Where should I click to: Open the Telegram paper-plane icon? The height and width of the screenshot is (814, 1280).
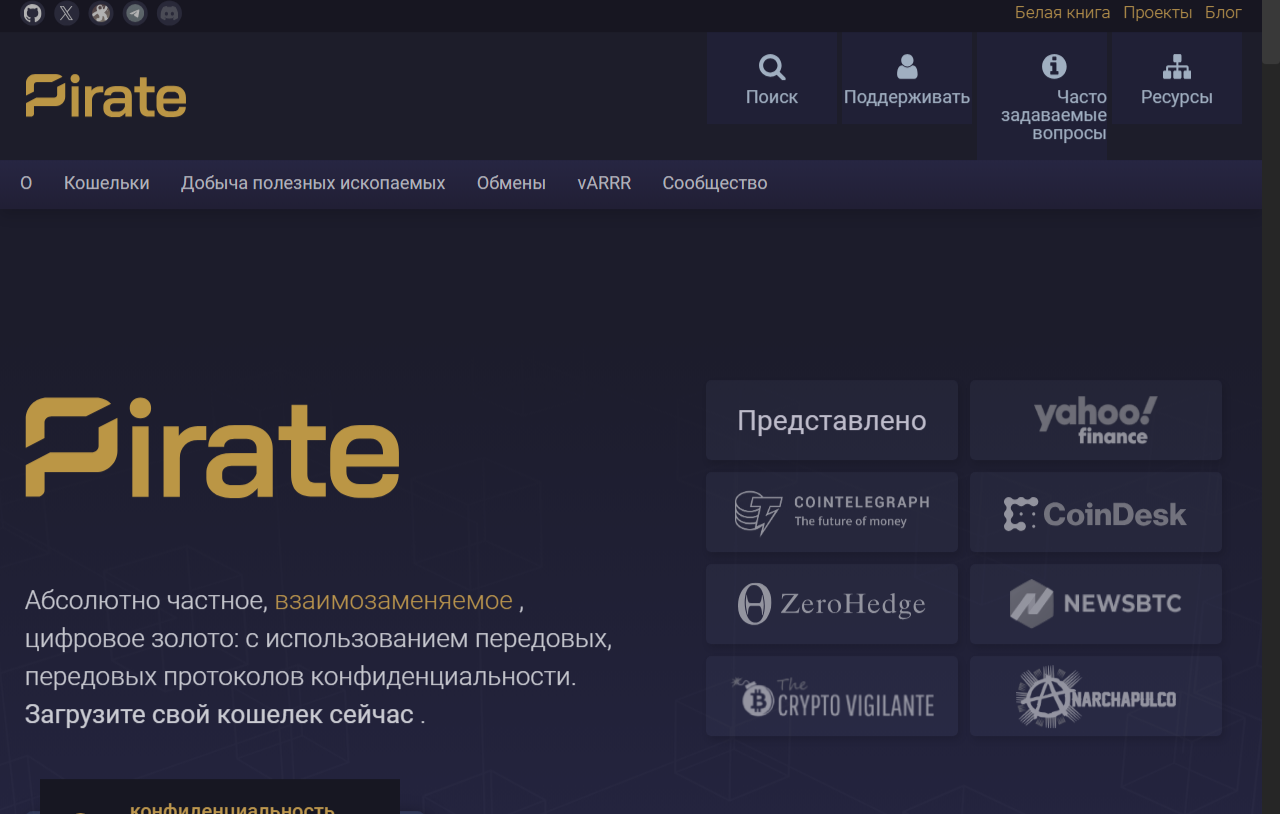click(x=135, y=13)
